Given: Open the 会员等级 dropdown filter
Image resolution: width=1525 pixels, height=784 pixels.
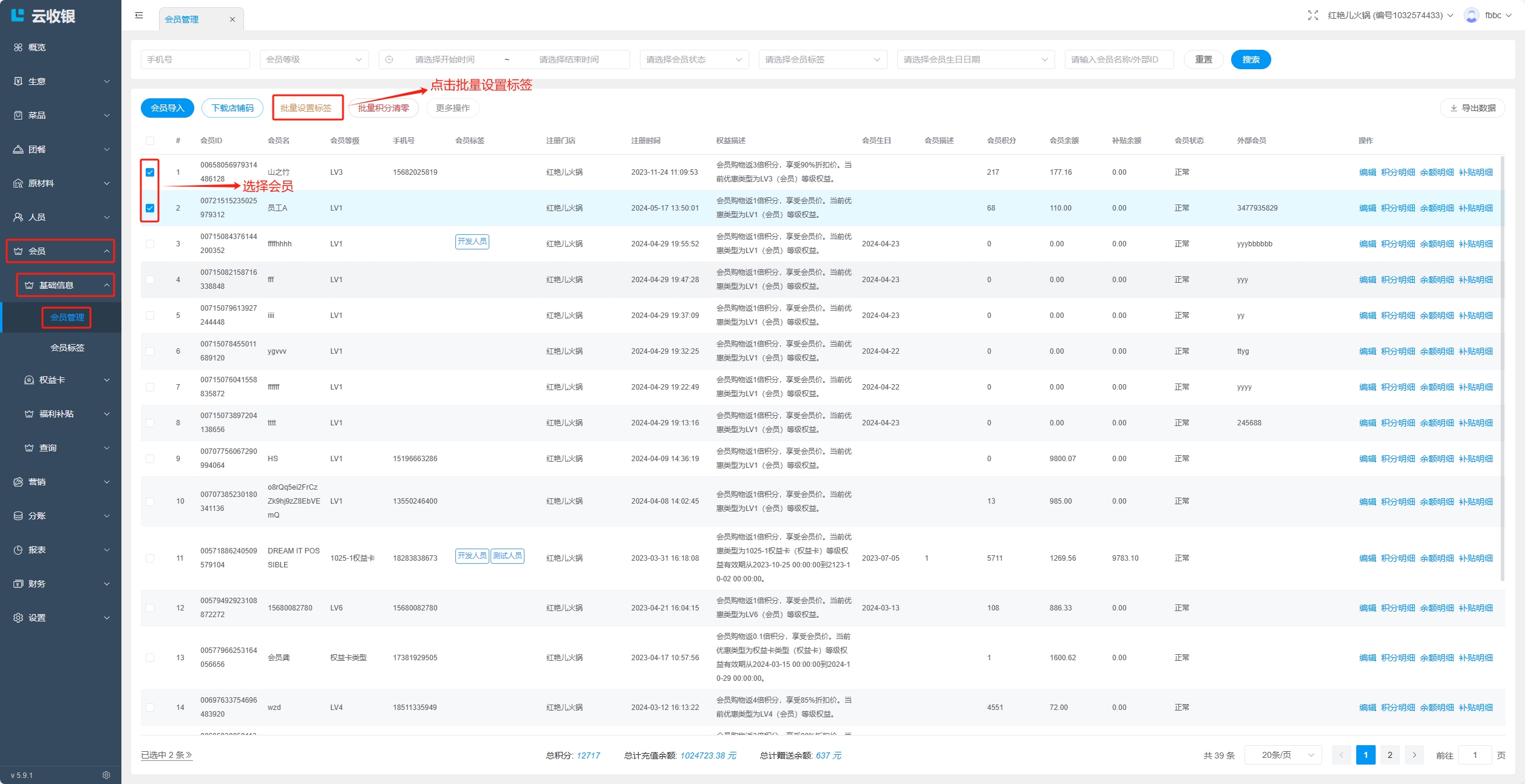Looking at the screenshot, I should 313,59.
